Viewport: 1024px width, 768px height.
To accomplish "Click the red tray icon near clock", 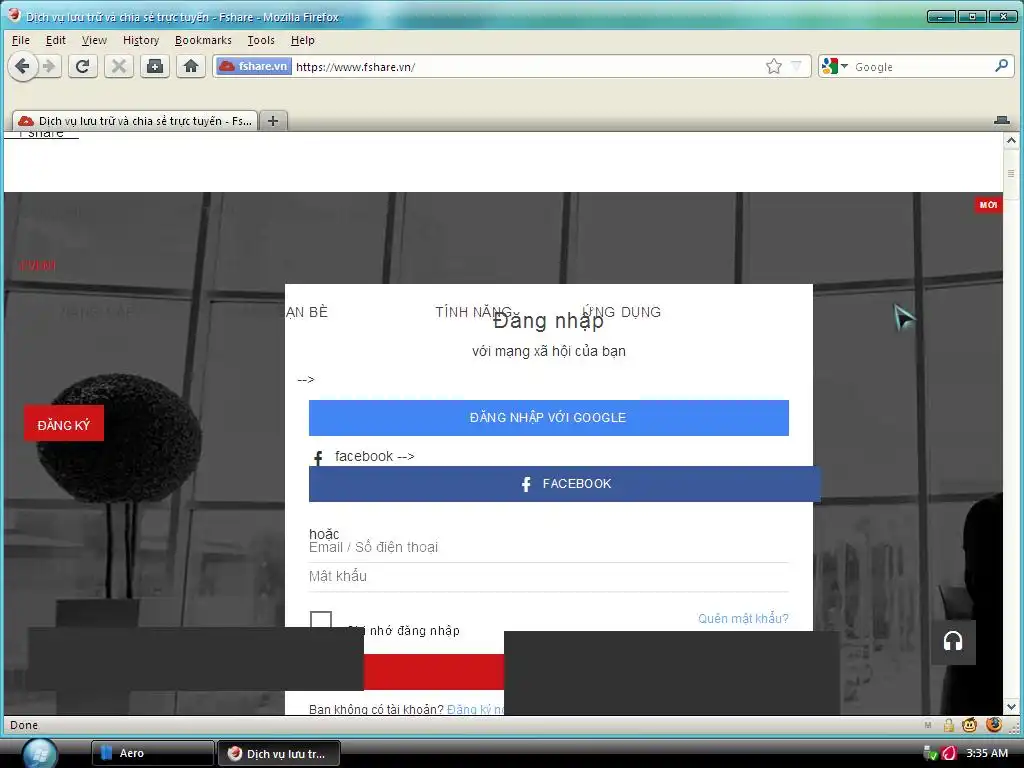I will point(948,753).
